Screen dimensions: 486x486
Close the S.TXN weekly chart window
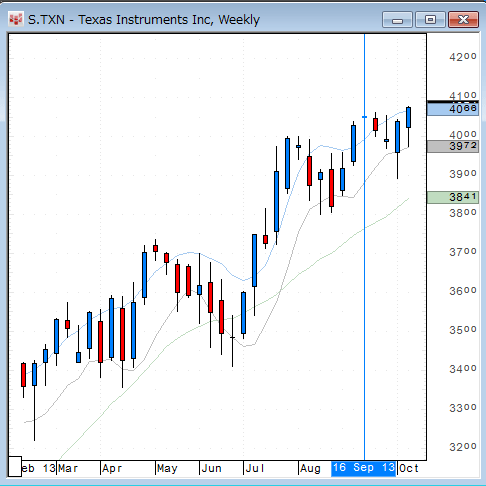[463, 20]
